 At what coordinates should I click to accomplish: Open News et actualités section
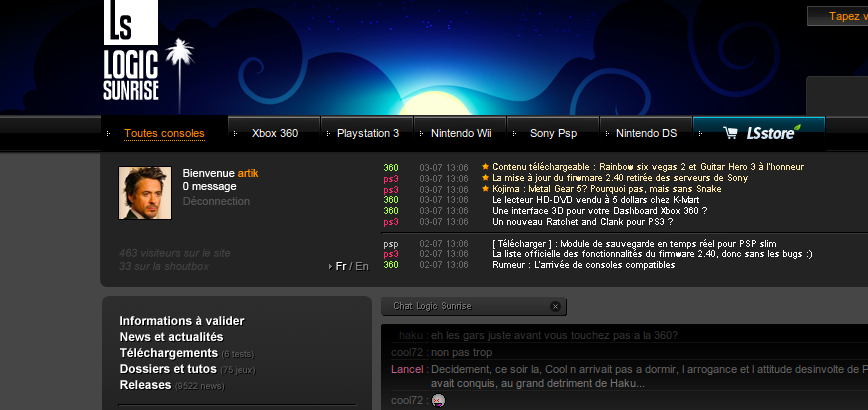[x=171, y=337]
